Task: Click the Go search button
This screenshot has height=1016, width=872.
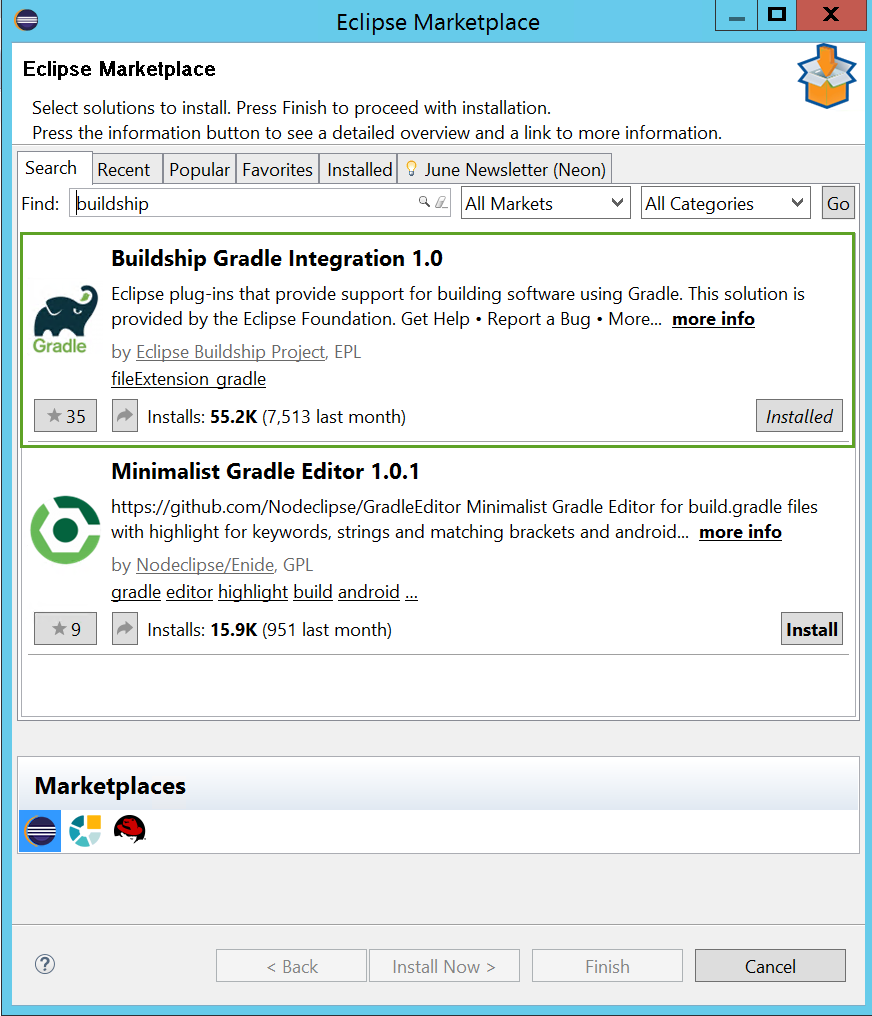Action: click(x=838, y=203)
